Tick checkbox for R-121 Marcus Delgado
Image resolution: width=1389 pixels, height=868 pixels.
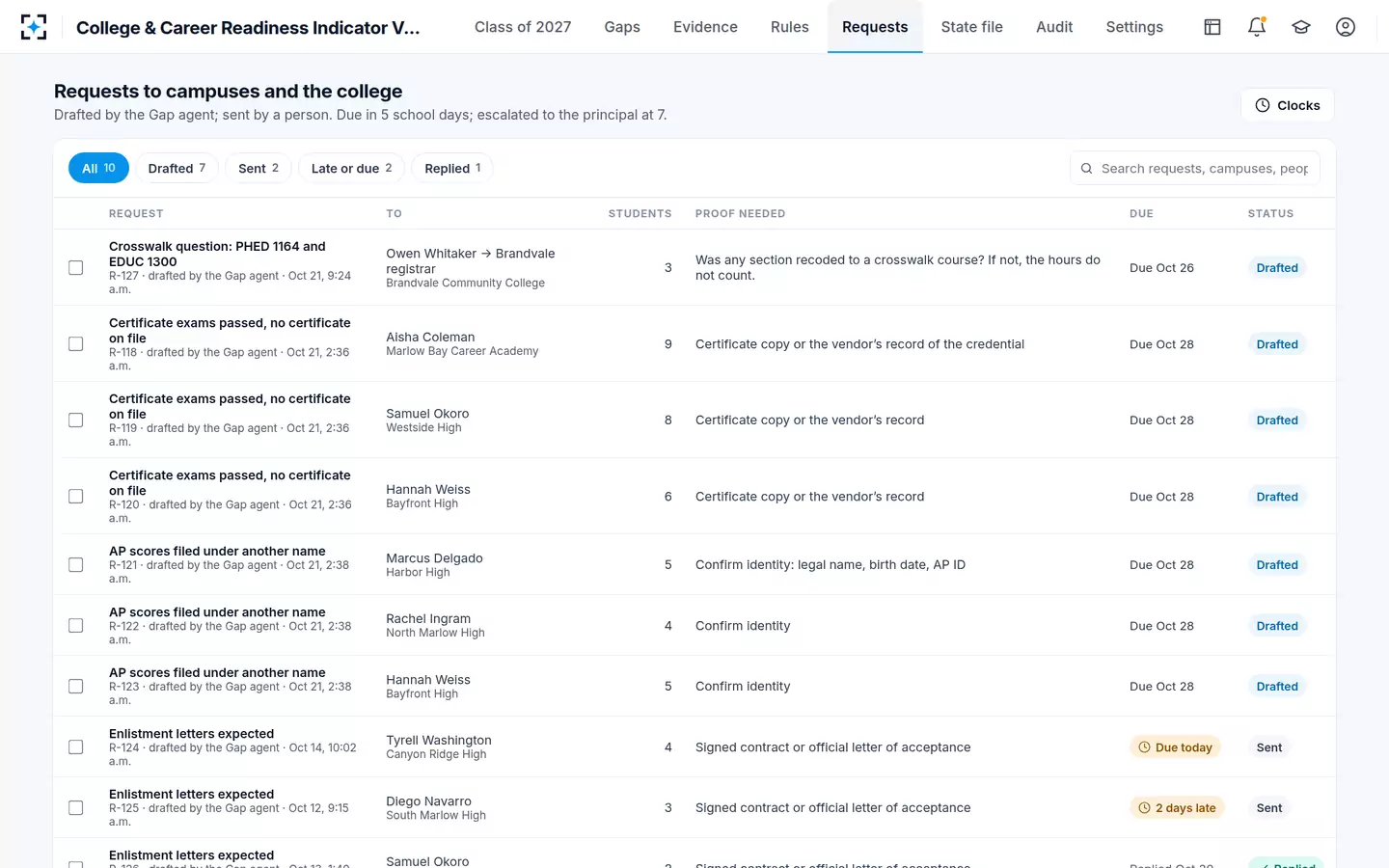(x=76, y=565)
